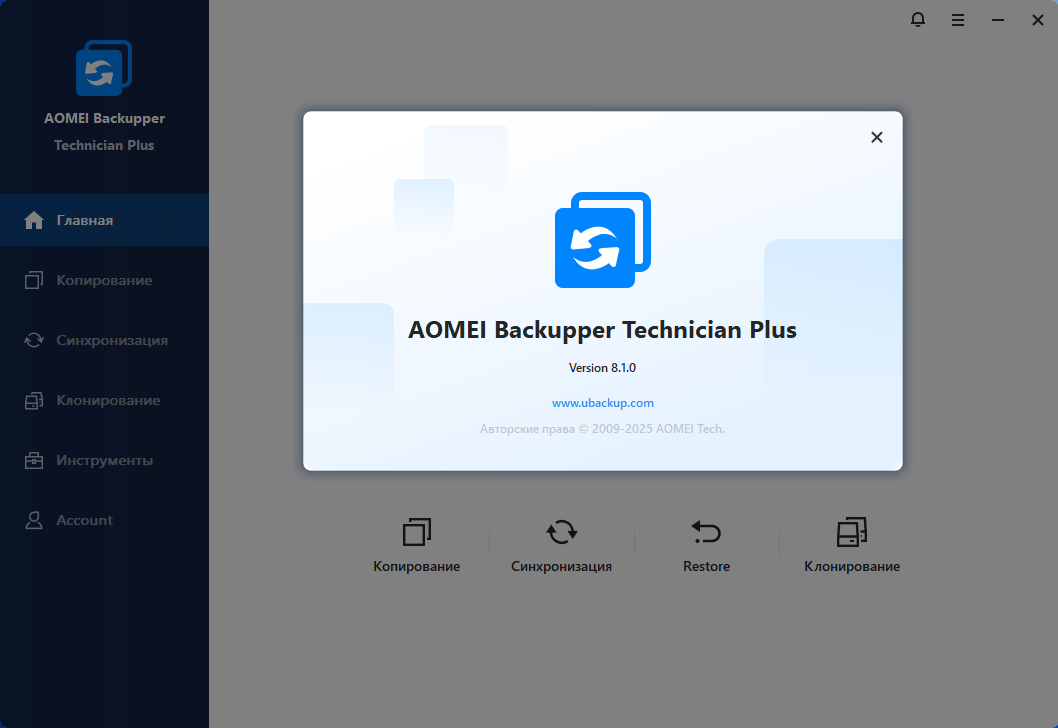Open Инструменты toolbox in sidebar
The image size is (1058, 728).
[x=104, y=460]
